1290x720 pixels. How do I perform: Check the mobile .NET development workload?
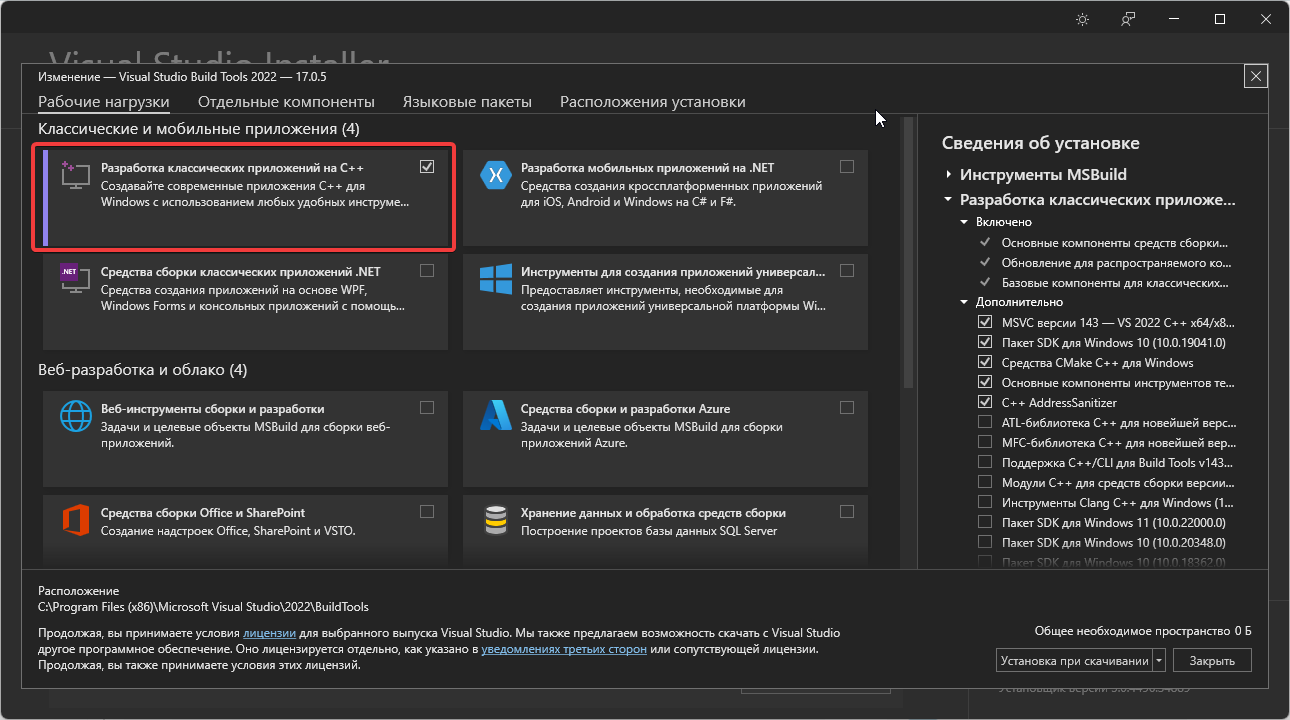[x=847, y=167]
